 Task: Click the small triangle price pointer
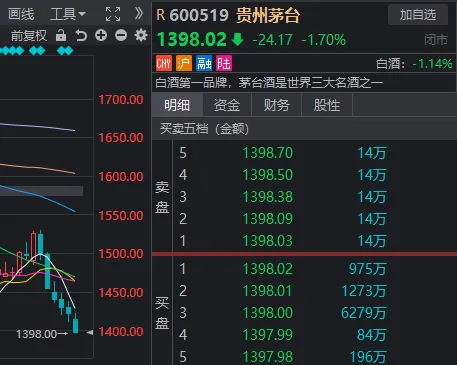pos(89,332)
